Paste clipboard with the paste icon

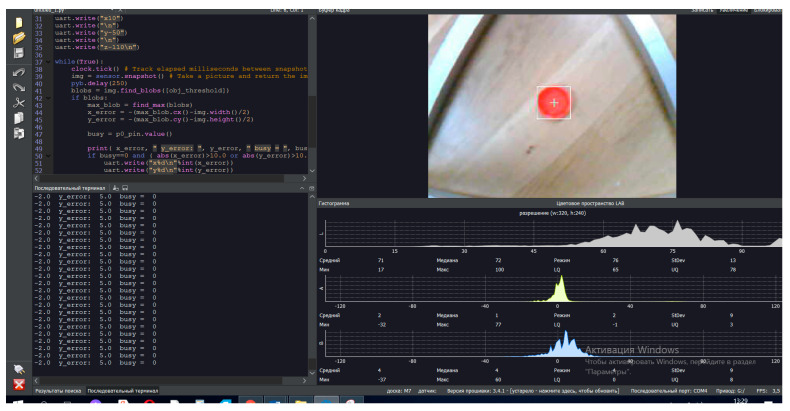pyautogui.click(x=19, y=133)
